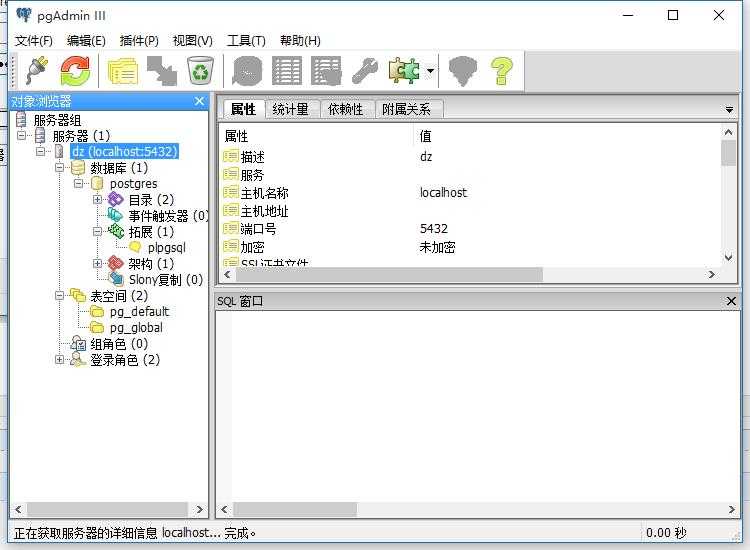
Task: Refresh the selected object with the red-green arrows icon
Action: pos(75,71)
